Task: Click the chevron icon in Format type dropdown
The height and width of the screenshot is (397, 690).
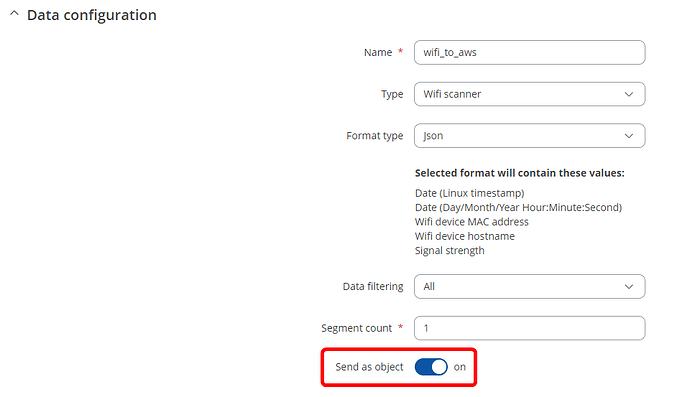Action: (x=629, y=136)
